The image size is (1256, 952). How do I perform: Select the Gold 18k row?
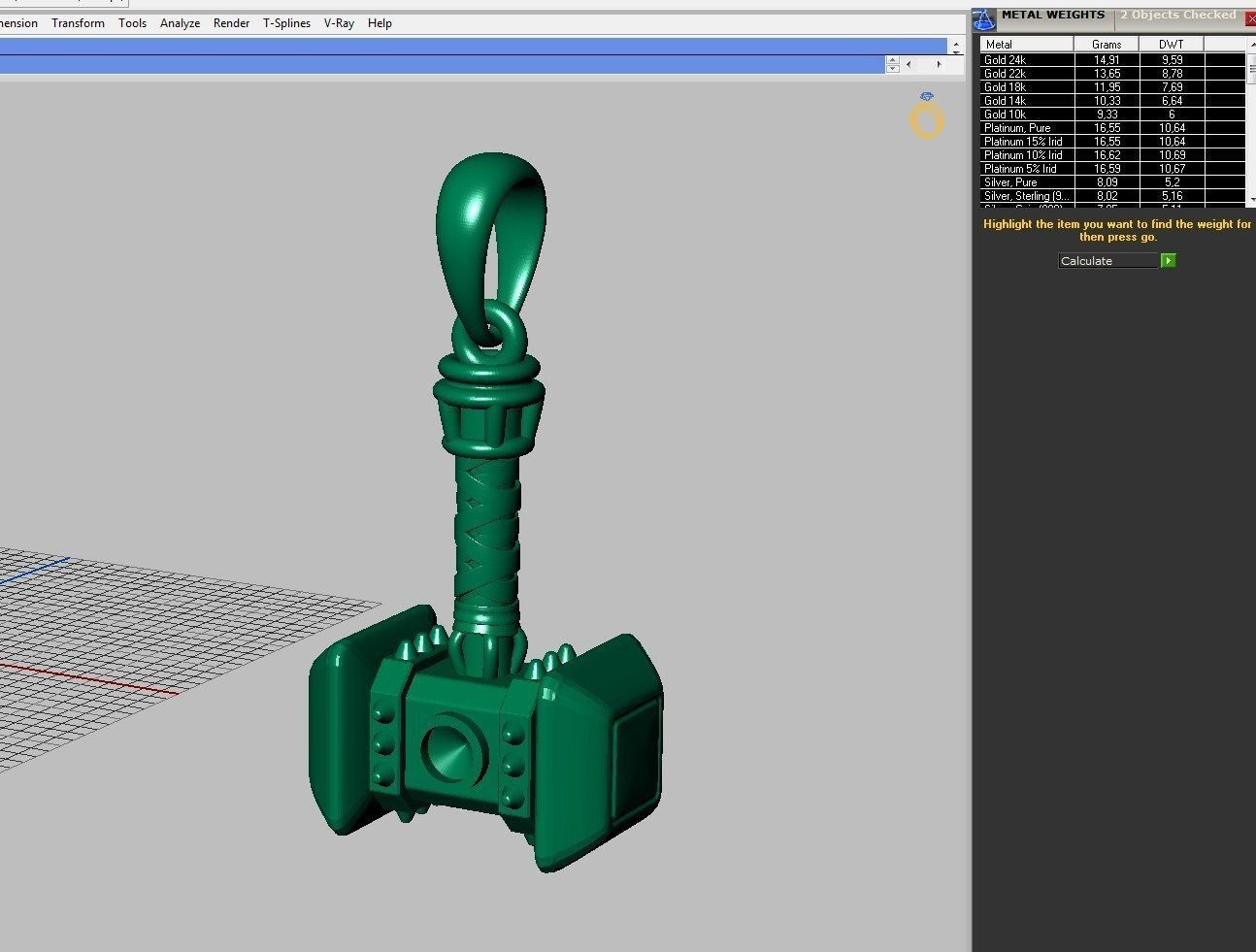tap(1112, 86)
